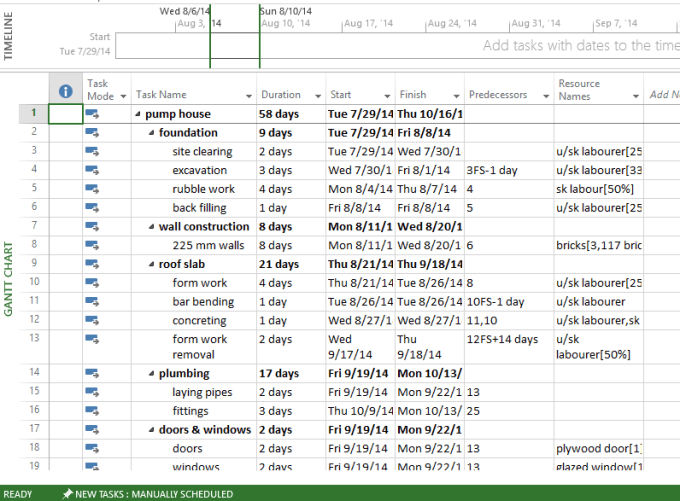This screenshot has height=501, width=680.
Task: Click the Add New Column header
Action: pos(662,89)
